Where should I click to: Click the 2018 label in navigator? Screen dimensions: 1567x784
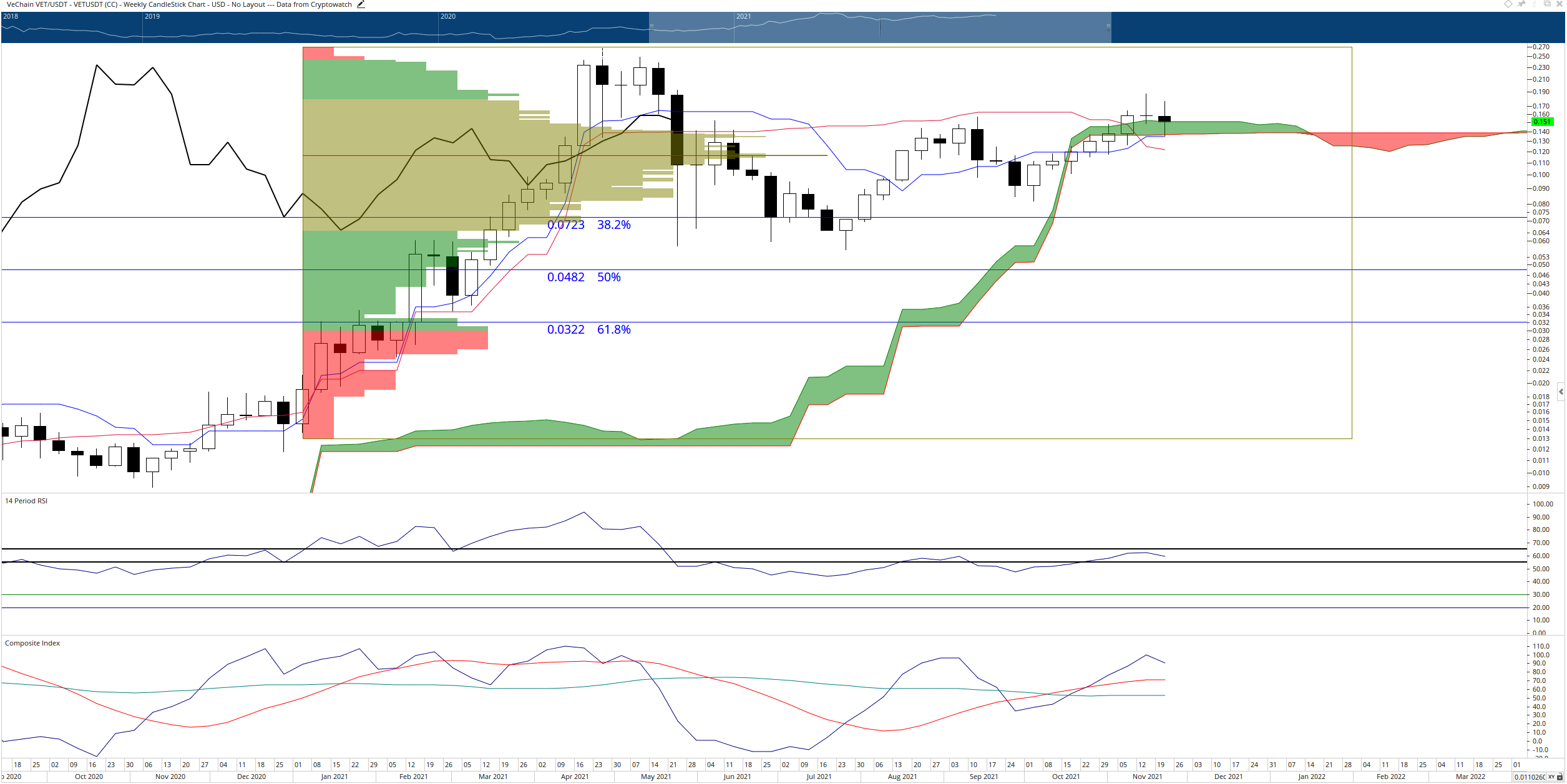tap(11, 16)
